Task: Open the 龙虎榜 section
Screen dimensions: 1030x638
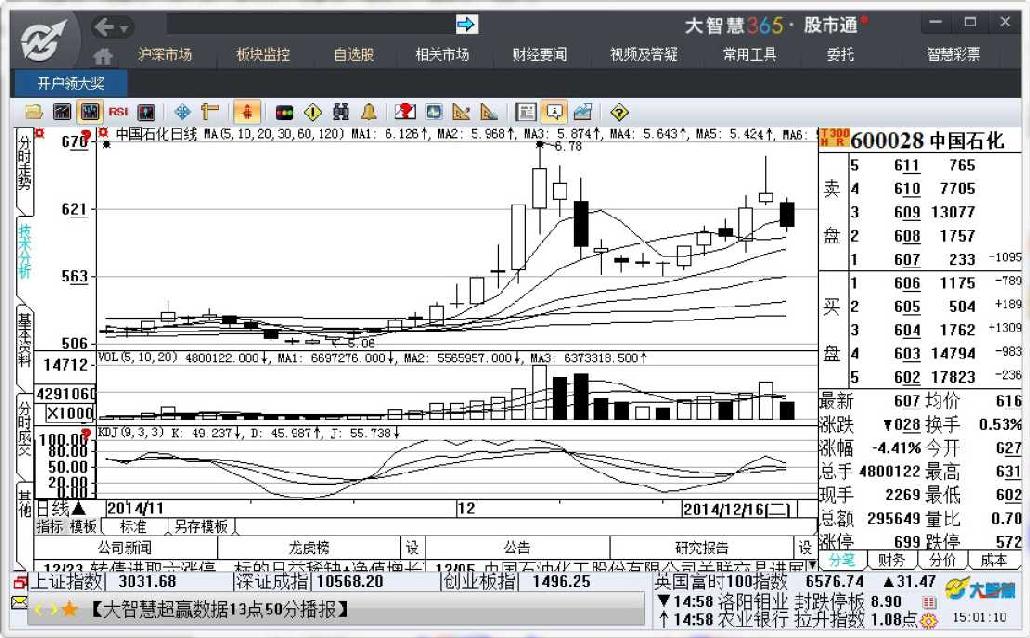Action: click(x=309, y=547)
